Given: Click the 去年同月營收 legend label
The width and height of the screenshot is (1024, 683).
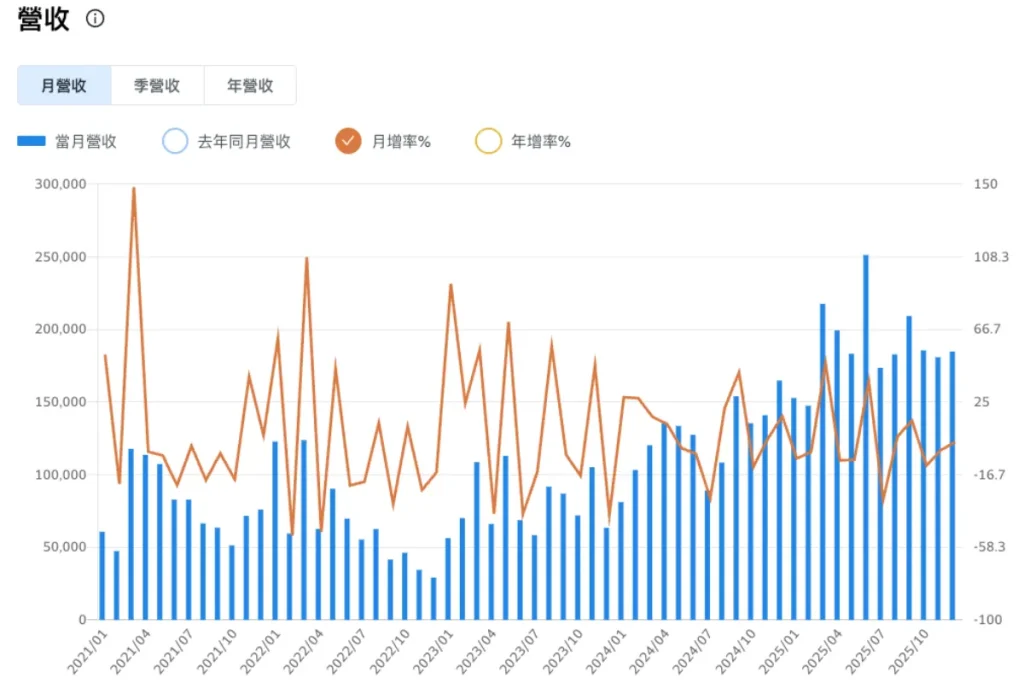Looking at the screenshot, I should tap(244, 142).
